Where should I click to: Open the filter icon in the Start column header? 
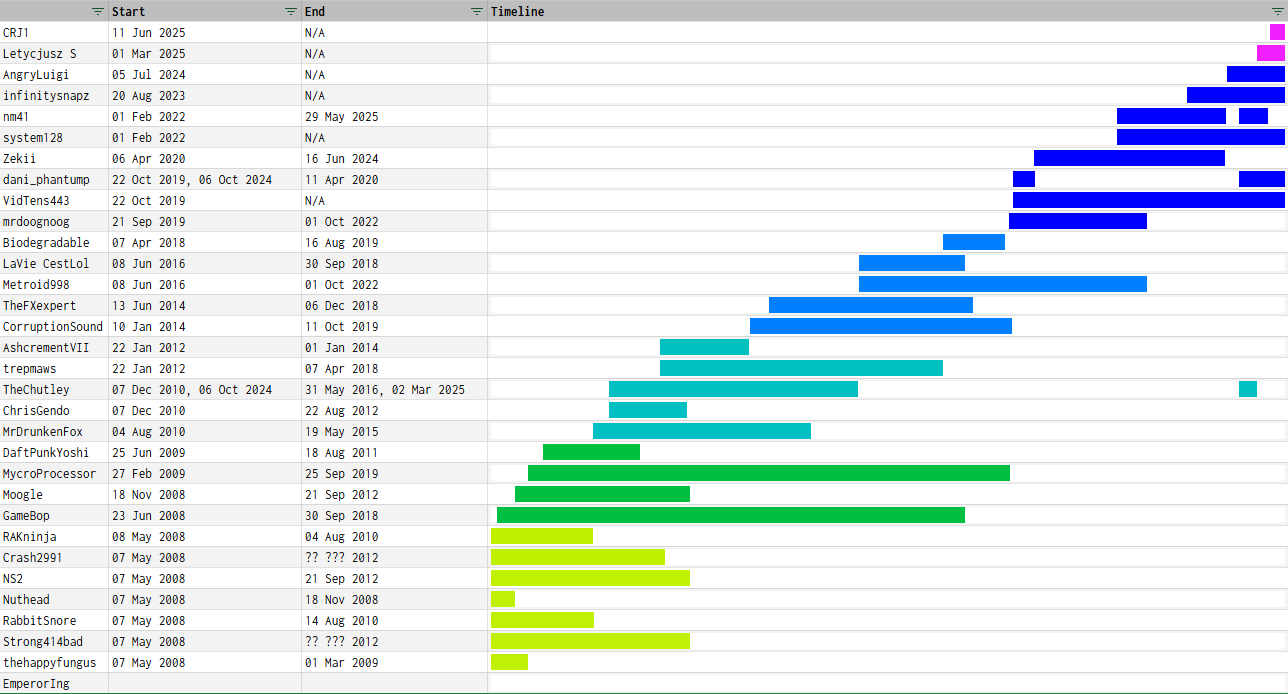click(x=290, y=11)
